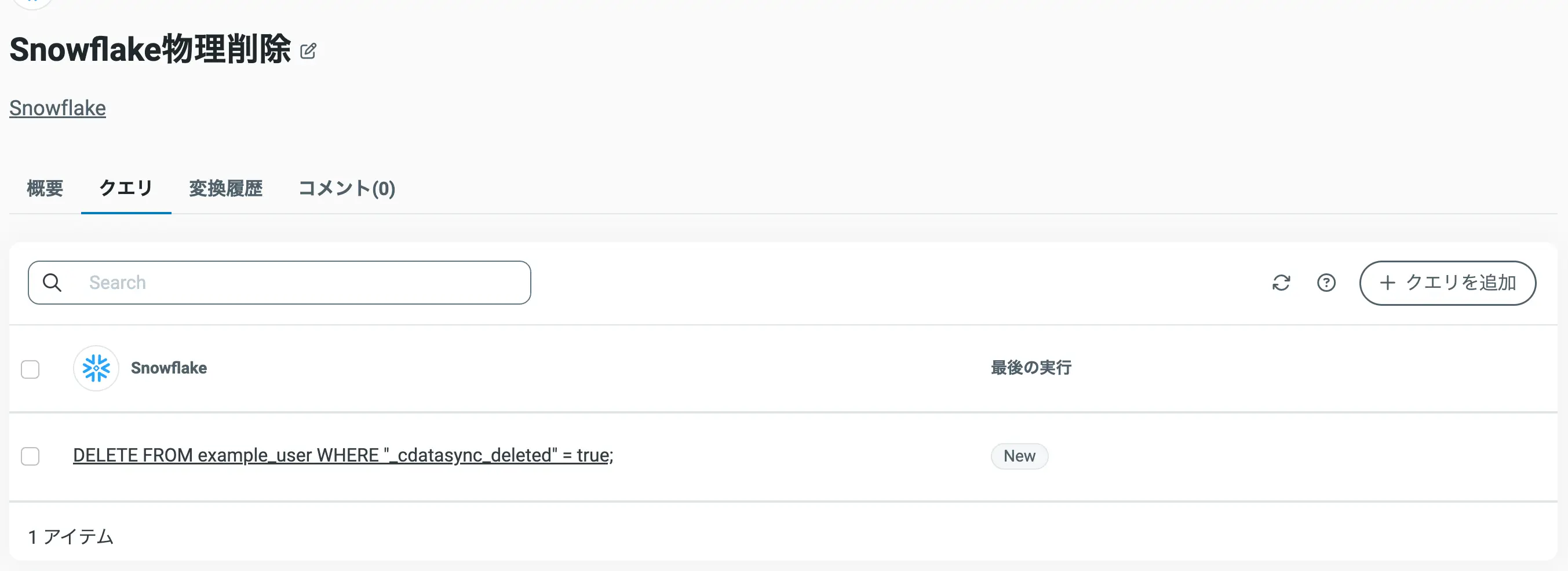
Task: Click the Snowflake logo icon in the table header
Action: 96,368
